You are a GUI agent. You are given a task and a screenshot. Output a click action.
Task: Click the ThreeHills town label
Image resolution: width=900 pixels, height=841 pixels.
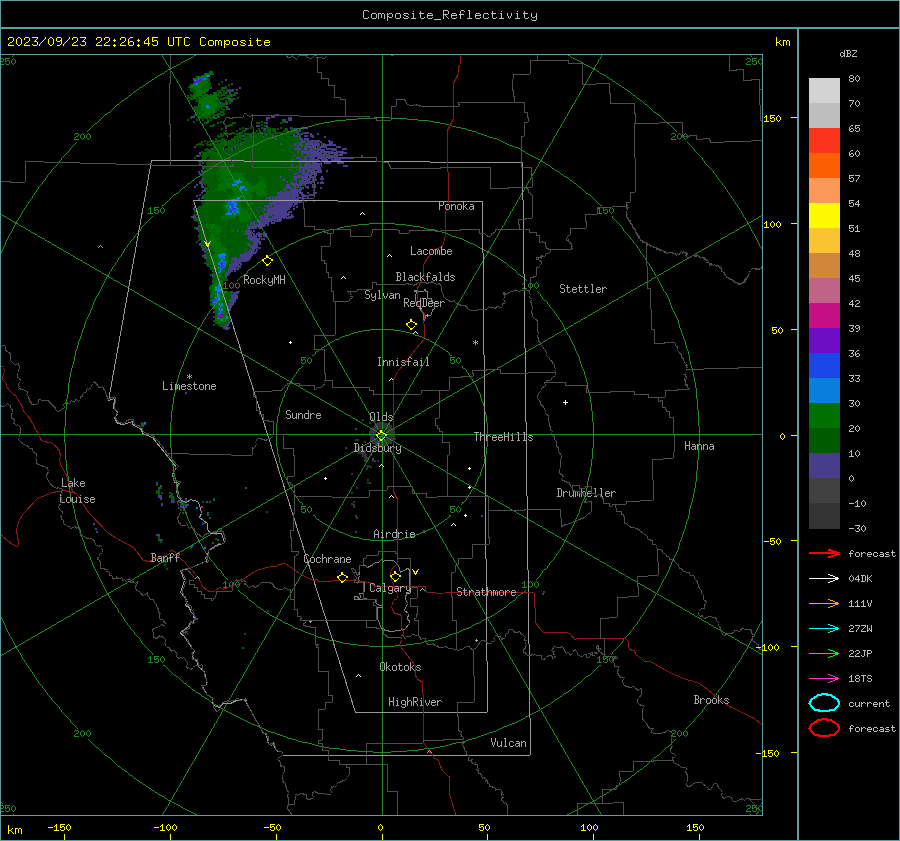click(x=503, y=437)
